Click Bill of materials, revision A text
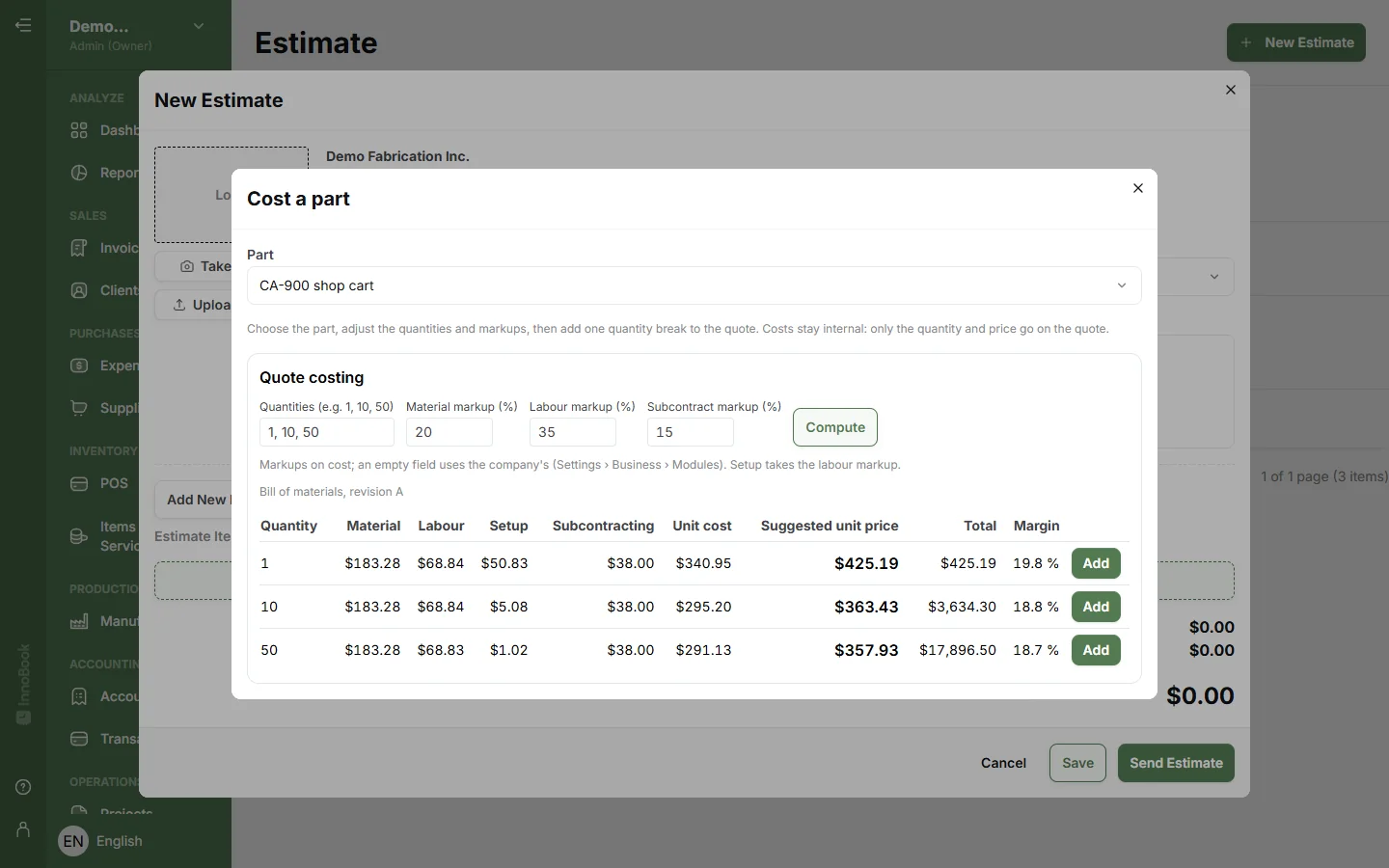This screenshot has height=868, width=1389. pos(331,492)
